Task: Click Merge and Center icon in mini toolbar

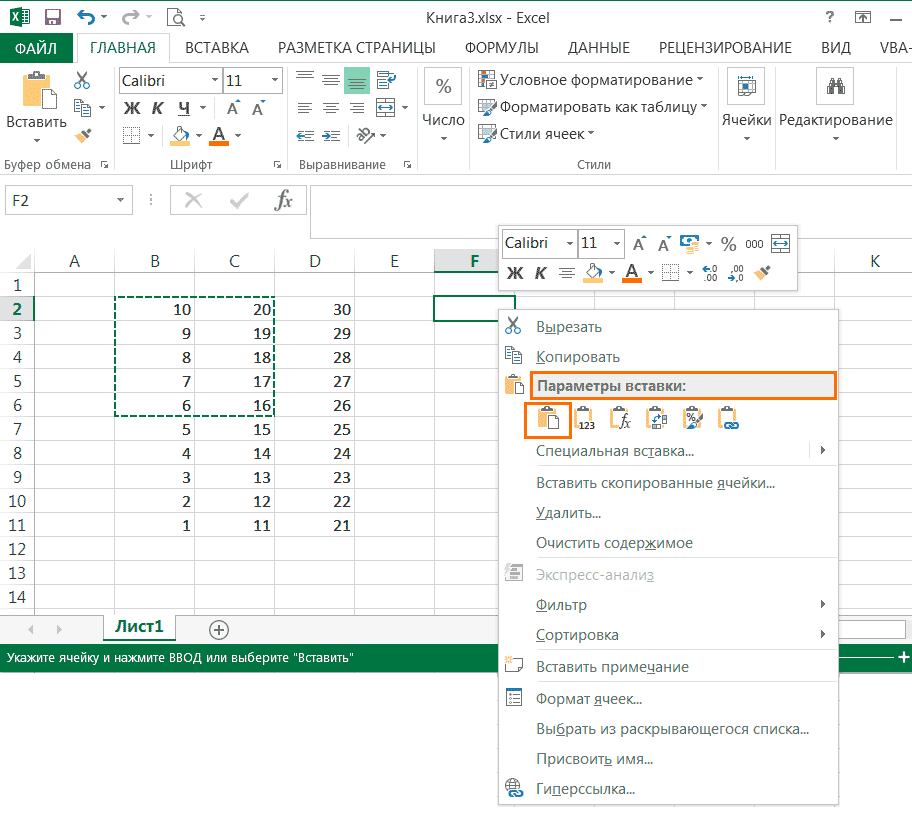Action: coord(781,243)
